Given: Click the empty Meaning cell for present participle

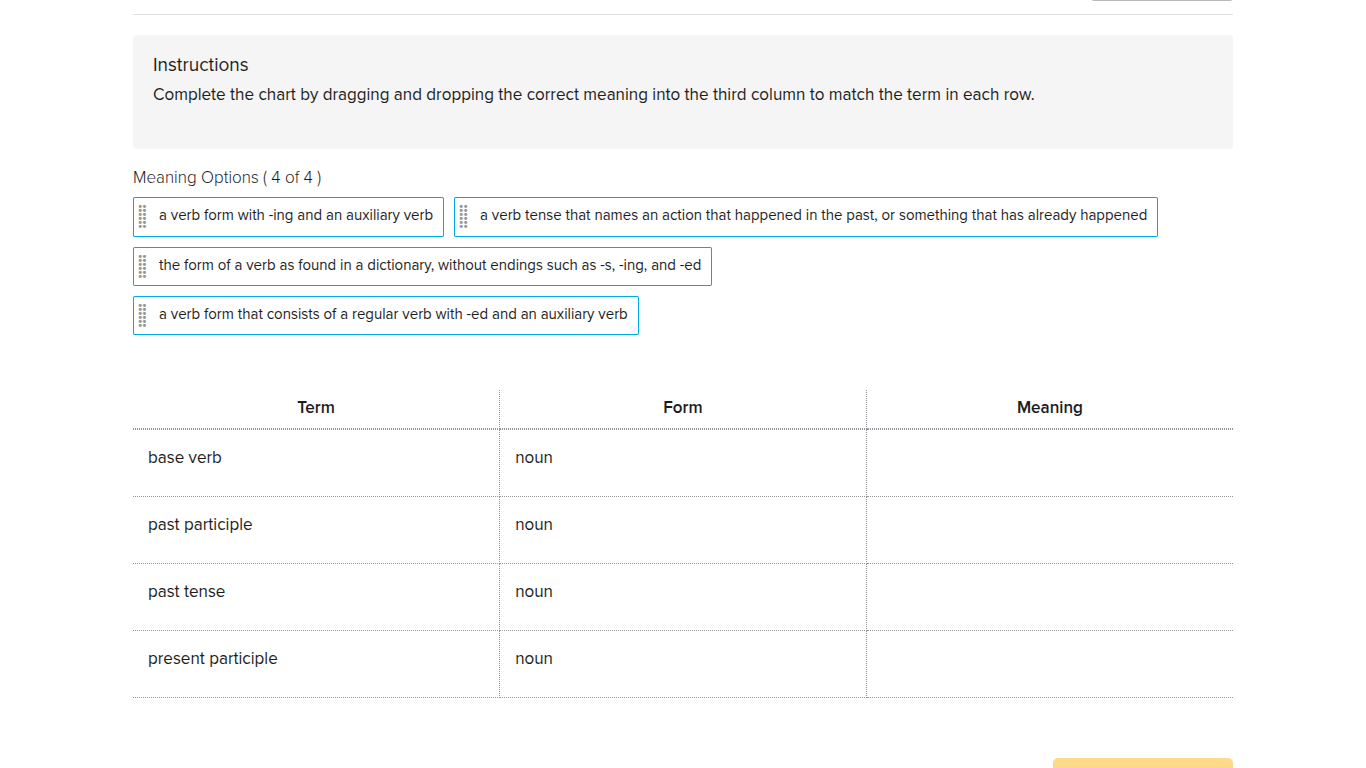Looking at the screenshot, I should [1049, 663].
